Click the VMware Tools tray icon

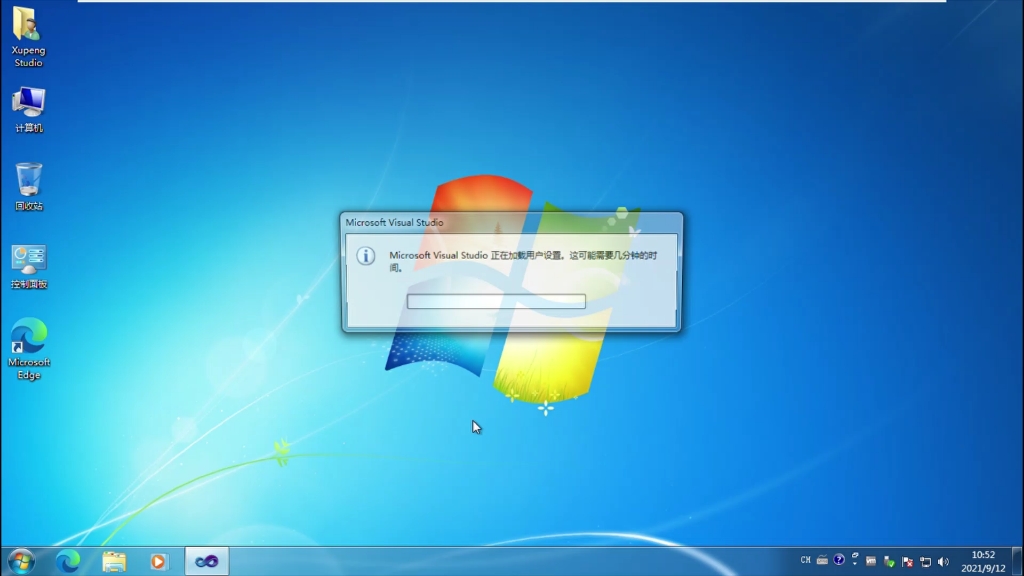(x=870, y=562)
